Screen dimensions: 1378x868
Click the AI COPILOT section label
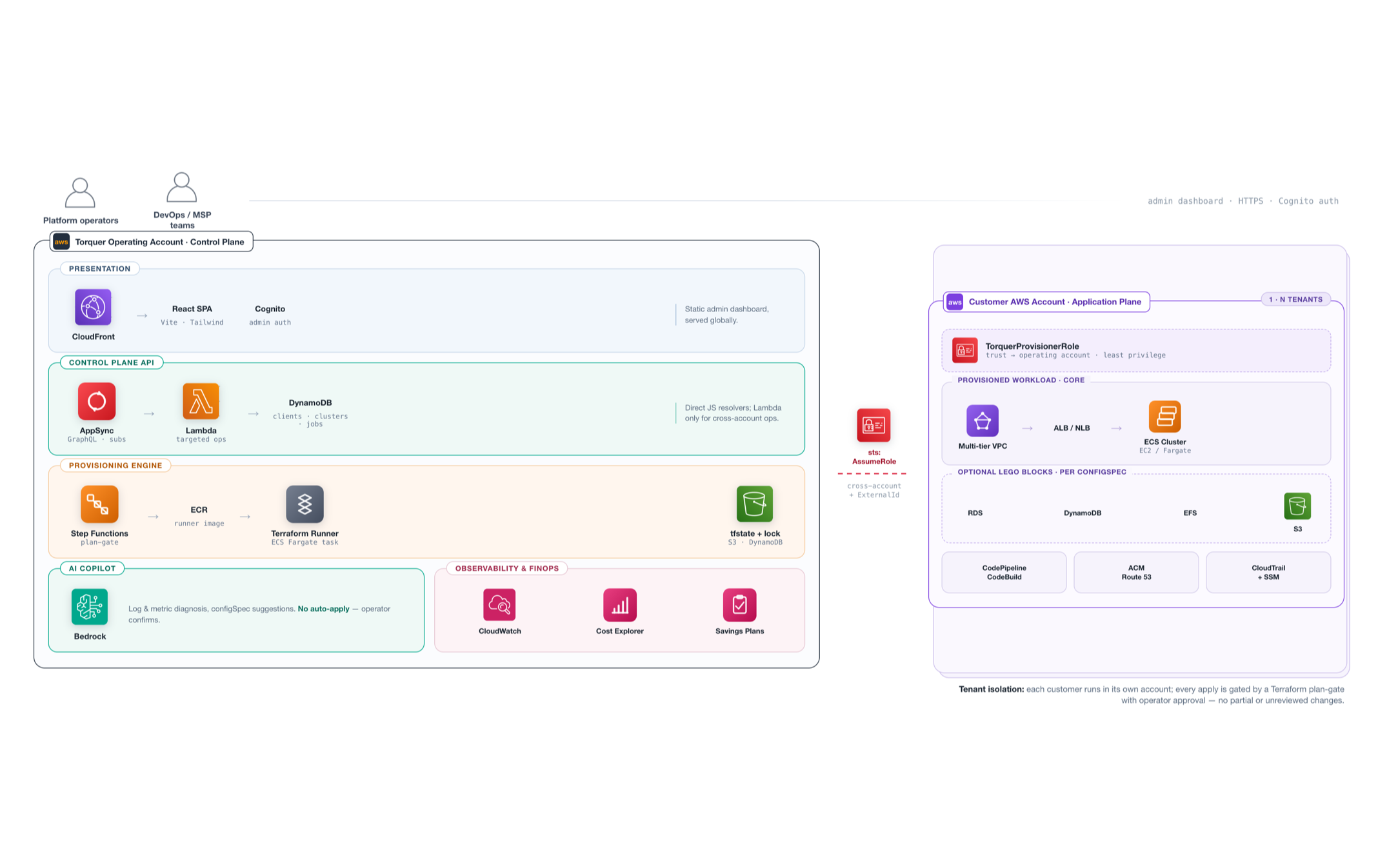tap(92, 568)
